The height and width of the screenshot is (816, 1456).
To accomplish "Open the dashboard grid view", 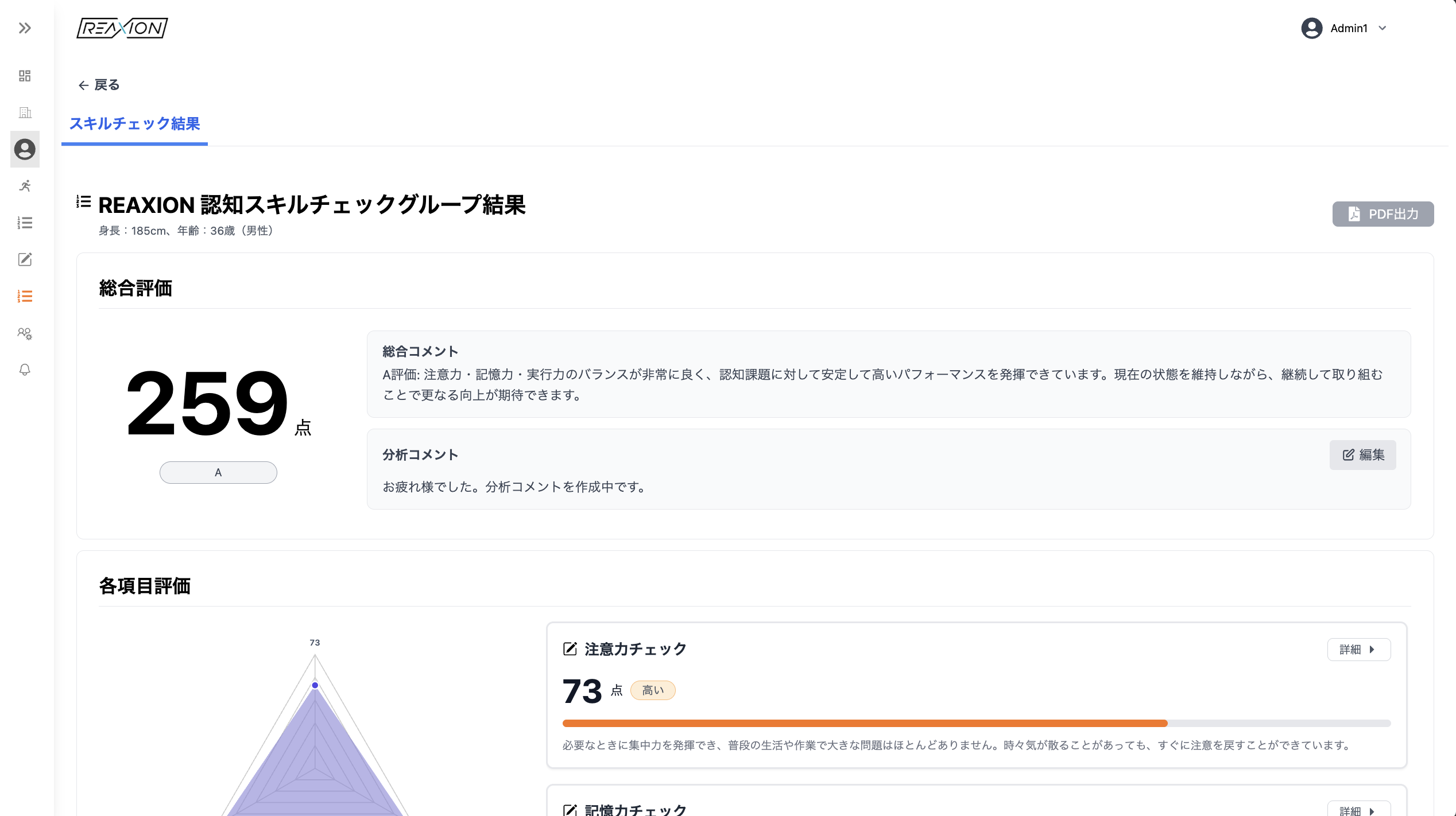I will [x=24, y=76].
